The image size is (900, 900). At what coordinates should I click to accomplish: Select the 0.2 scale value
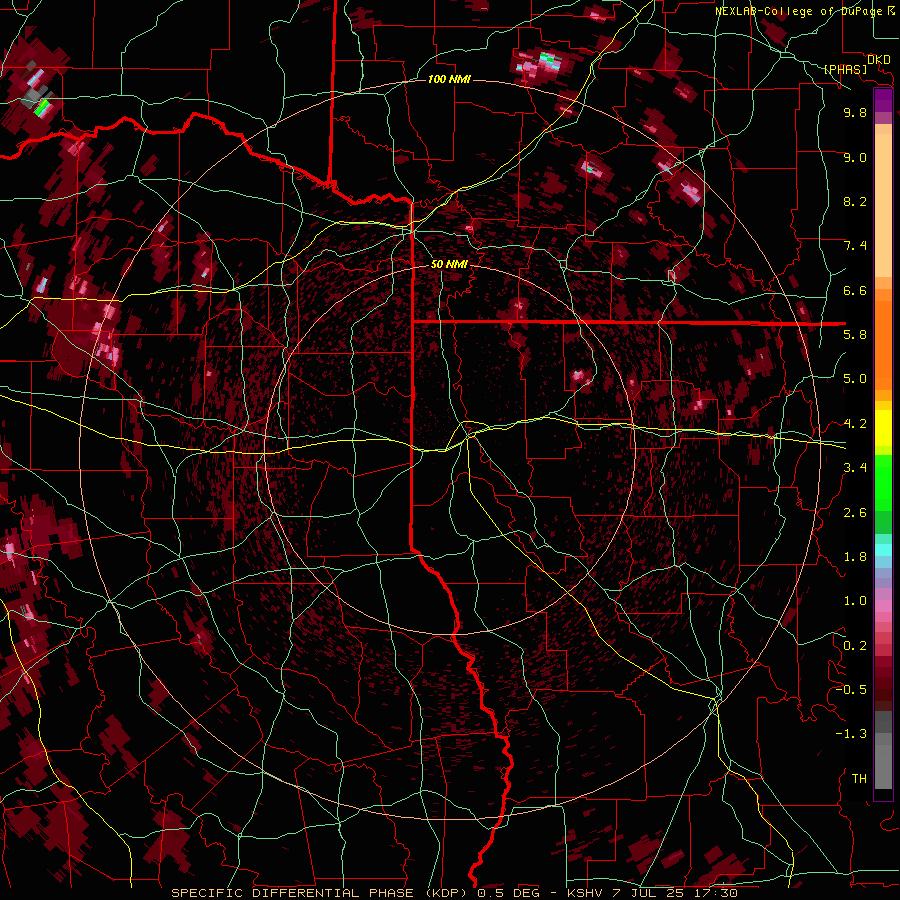pos(855,646)
